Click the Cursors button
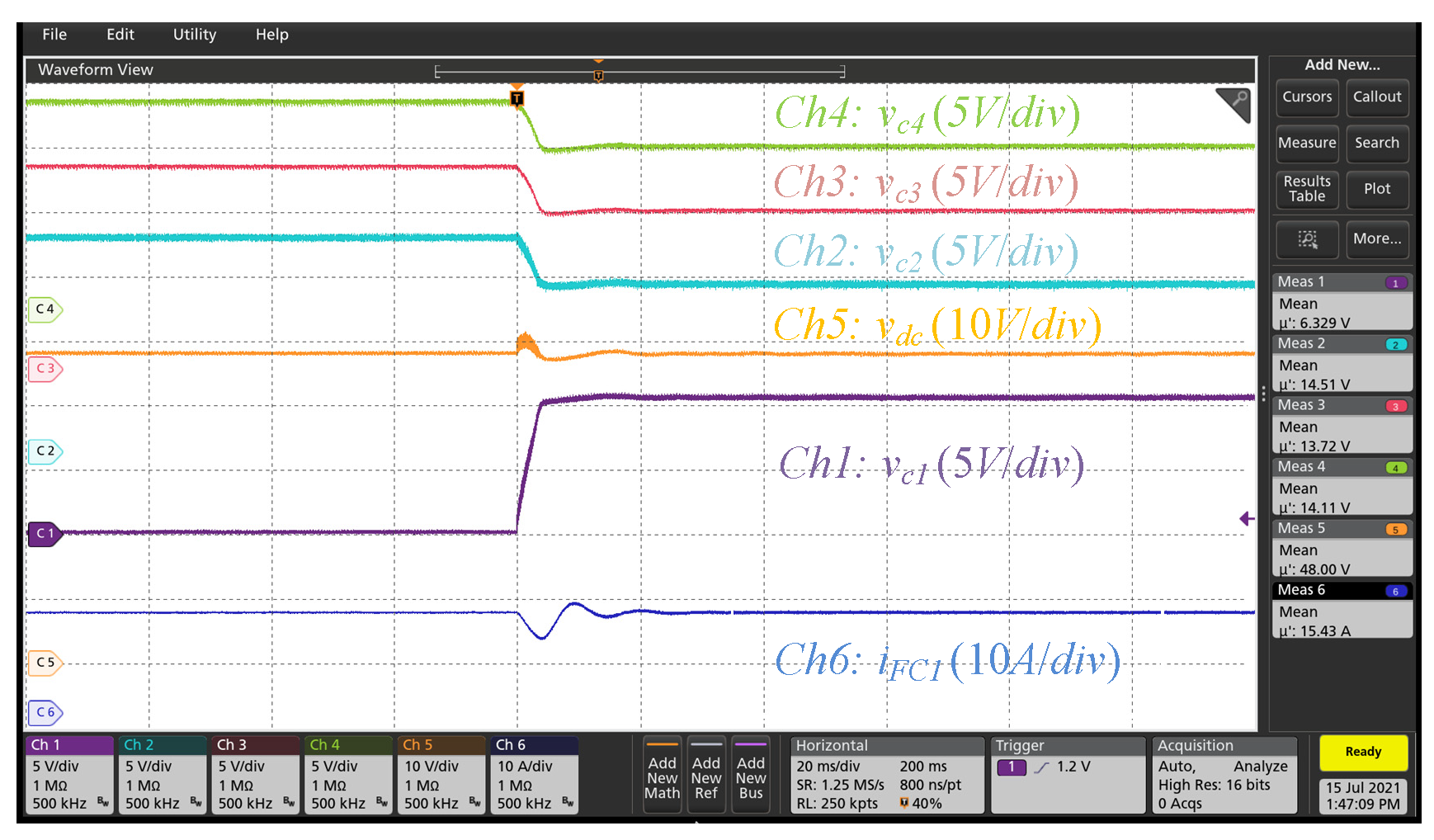 click(1307, 97)
